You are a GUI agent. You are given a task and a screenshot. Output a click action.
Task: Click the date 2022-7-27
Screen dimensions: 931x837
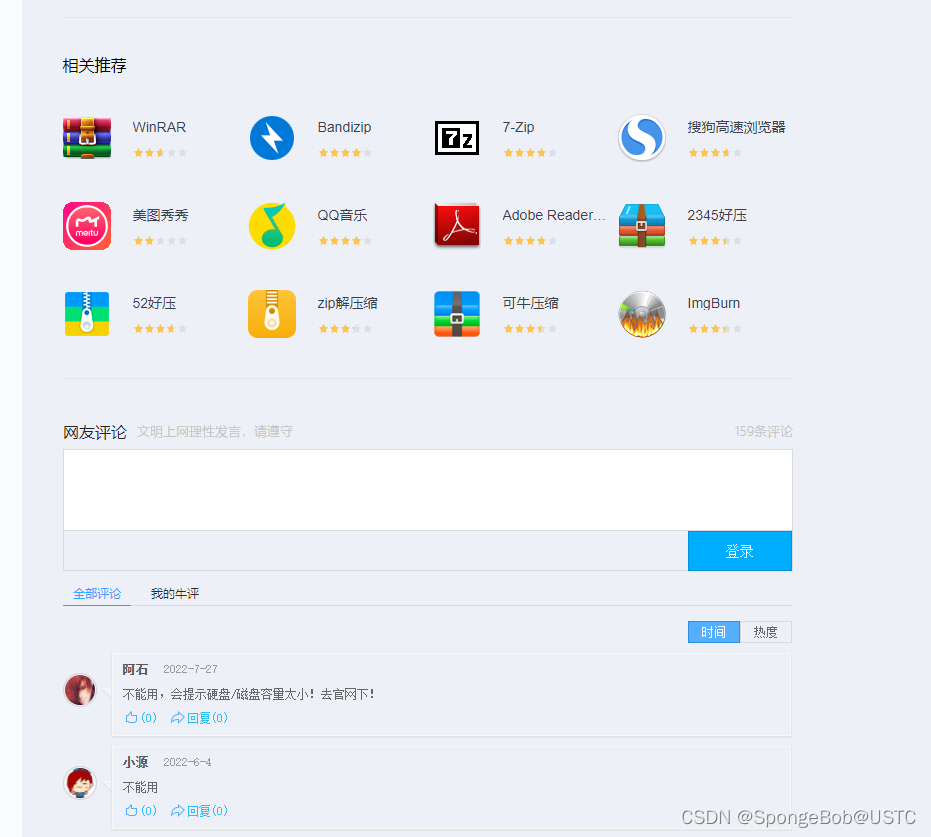point(191,670)
